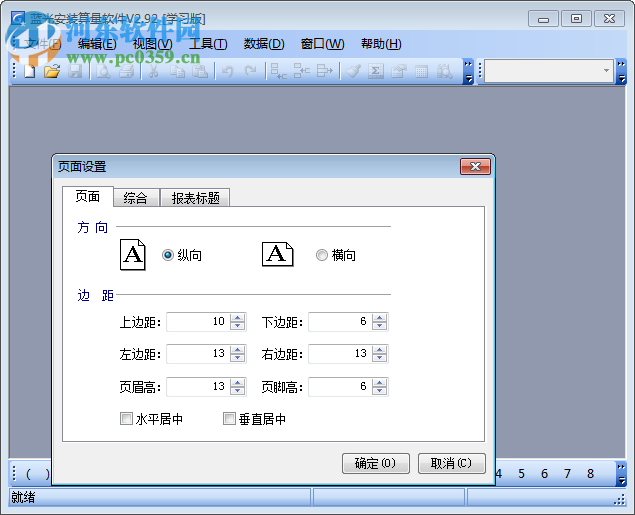Click the 左边距 input field
635x515 pixels.
[198, 354]
